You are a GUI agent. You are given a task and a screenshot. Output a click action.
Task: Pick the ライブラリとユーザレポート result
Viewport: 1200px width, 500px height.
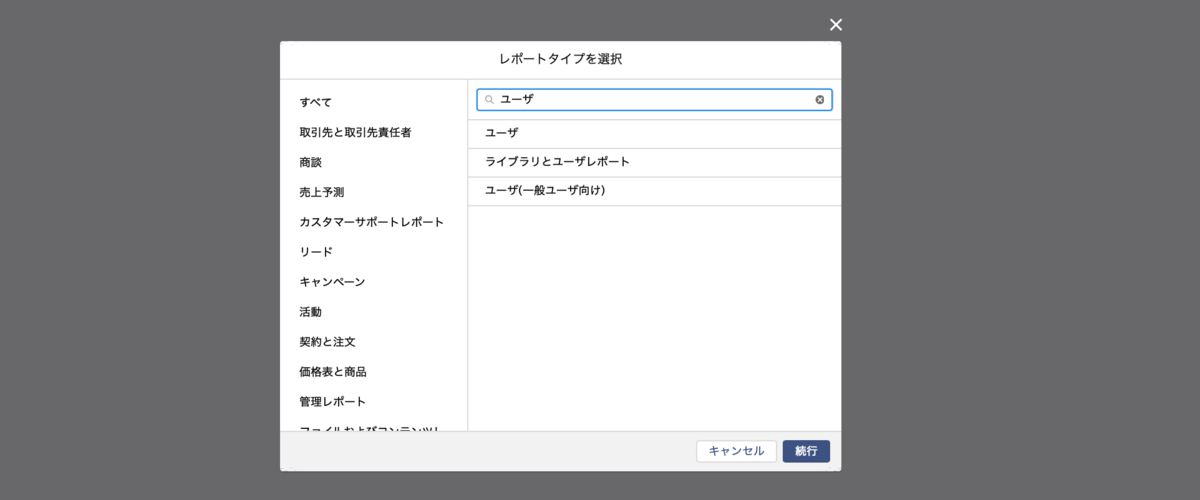coord(654,162)
